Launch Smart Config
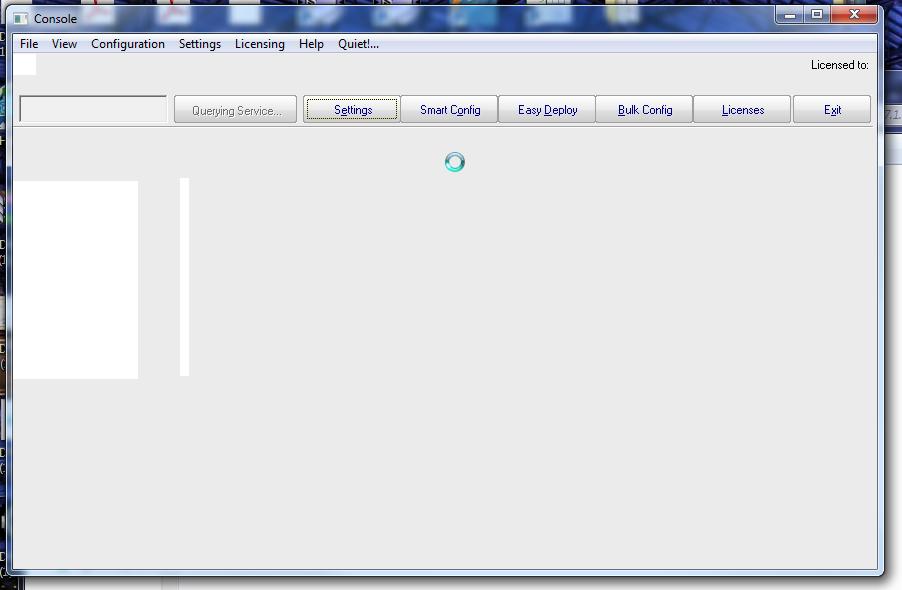Viewport: 902px width, 590px height. click(448, 109)
